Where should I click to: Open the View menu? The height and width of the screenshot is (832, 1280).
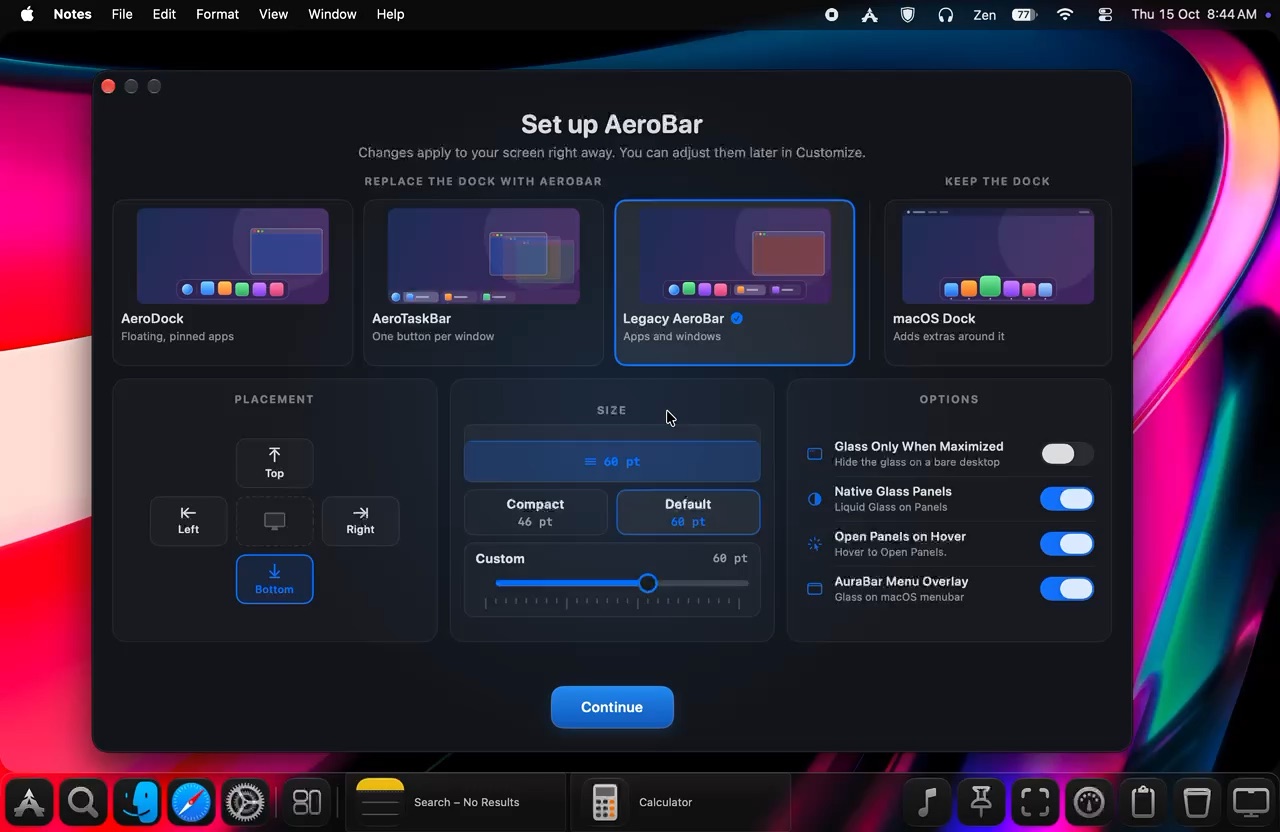(273, 14)
